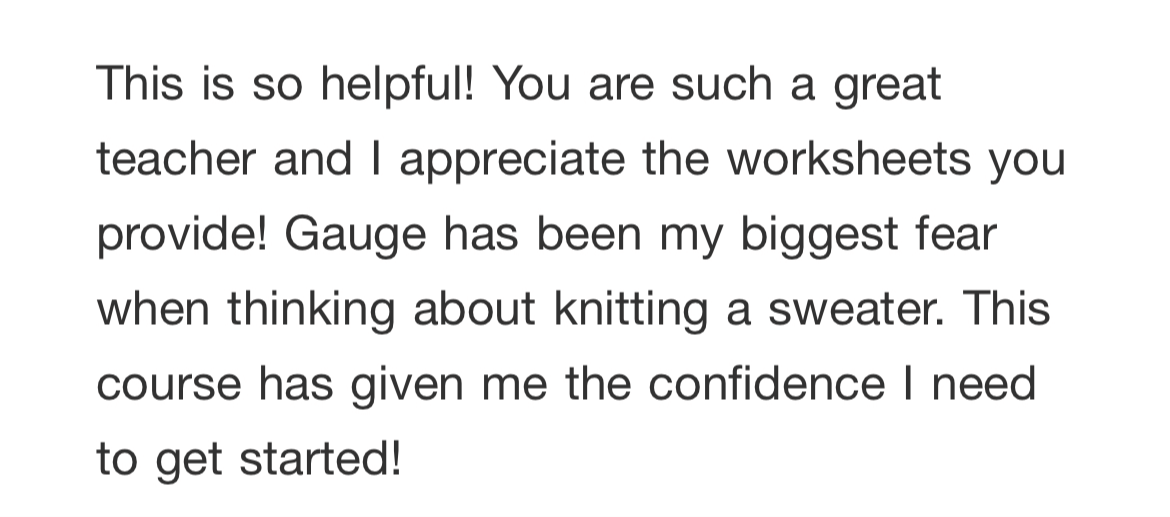Click the word "You" in first line
Screen dimensions: 1170x517
[531, 84]
